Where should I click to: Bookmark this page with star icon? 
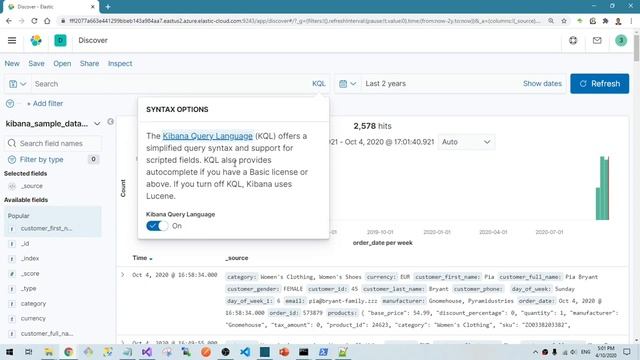click(x=564, y=21)
